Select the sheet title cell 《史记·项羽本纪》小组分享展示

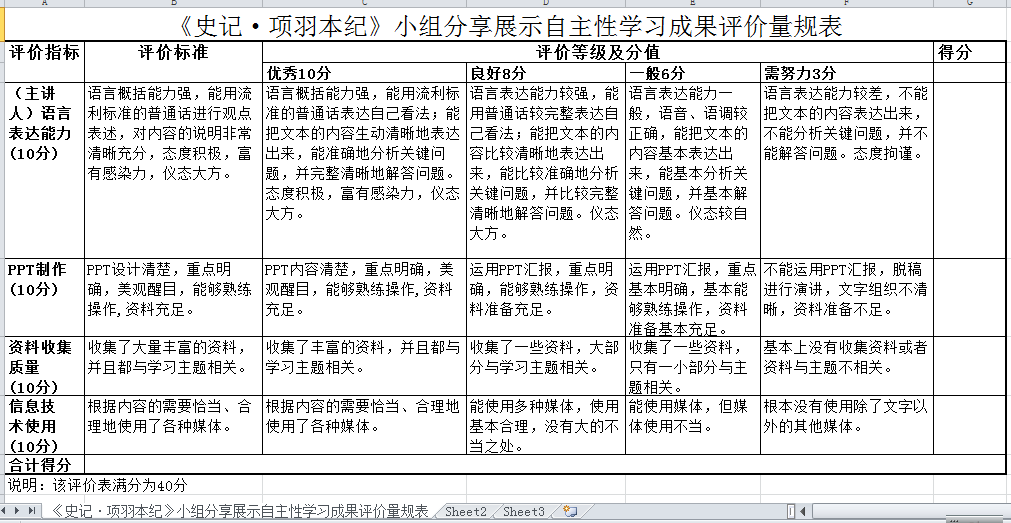tap(505, 26)
